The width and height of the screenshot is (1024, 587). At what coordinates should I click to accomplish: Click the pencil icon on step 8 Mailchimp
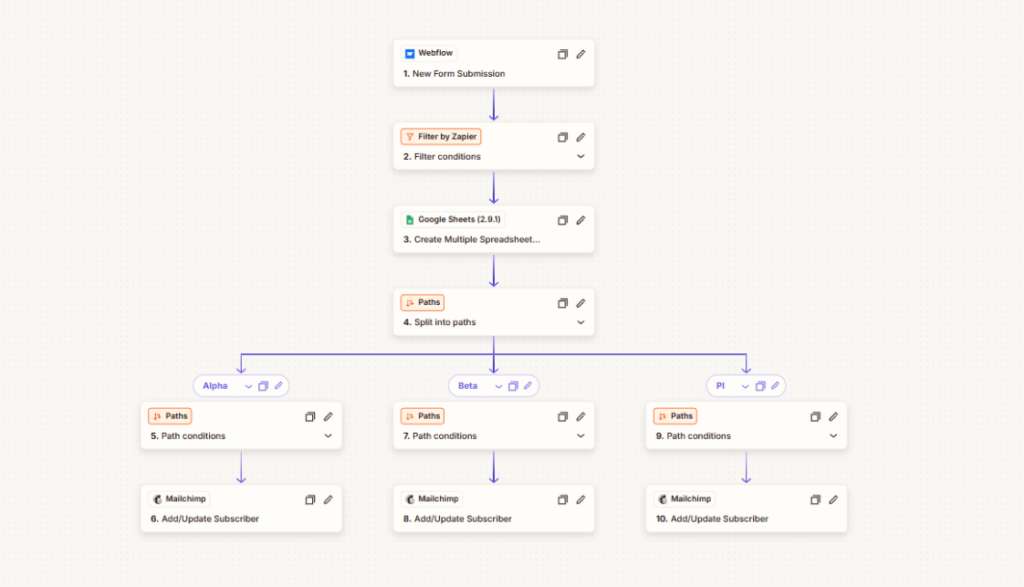[x=580, y=499]
